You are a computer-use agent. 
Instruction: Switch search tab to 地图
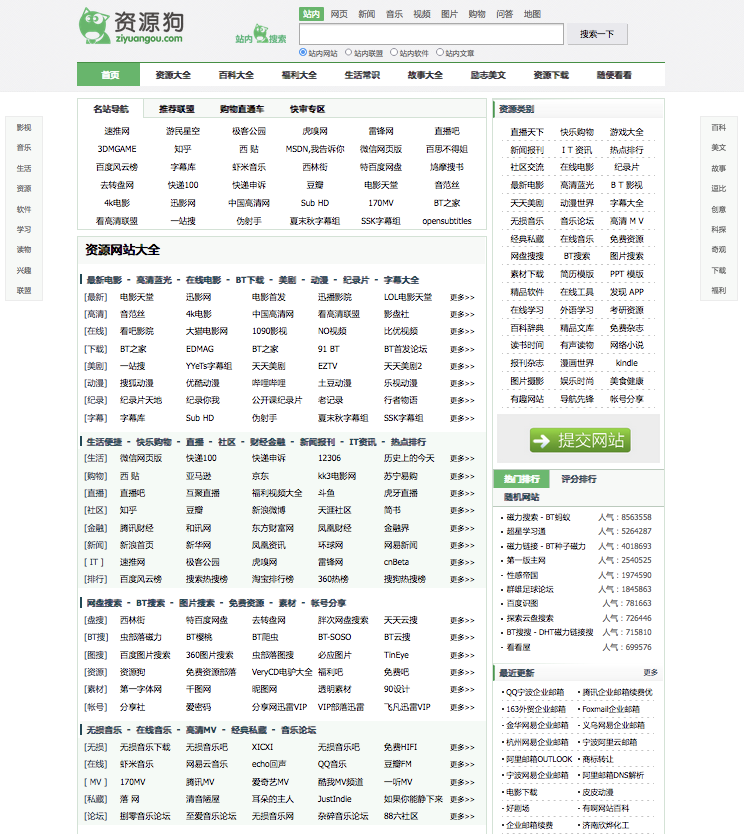pos(532,14)
